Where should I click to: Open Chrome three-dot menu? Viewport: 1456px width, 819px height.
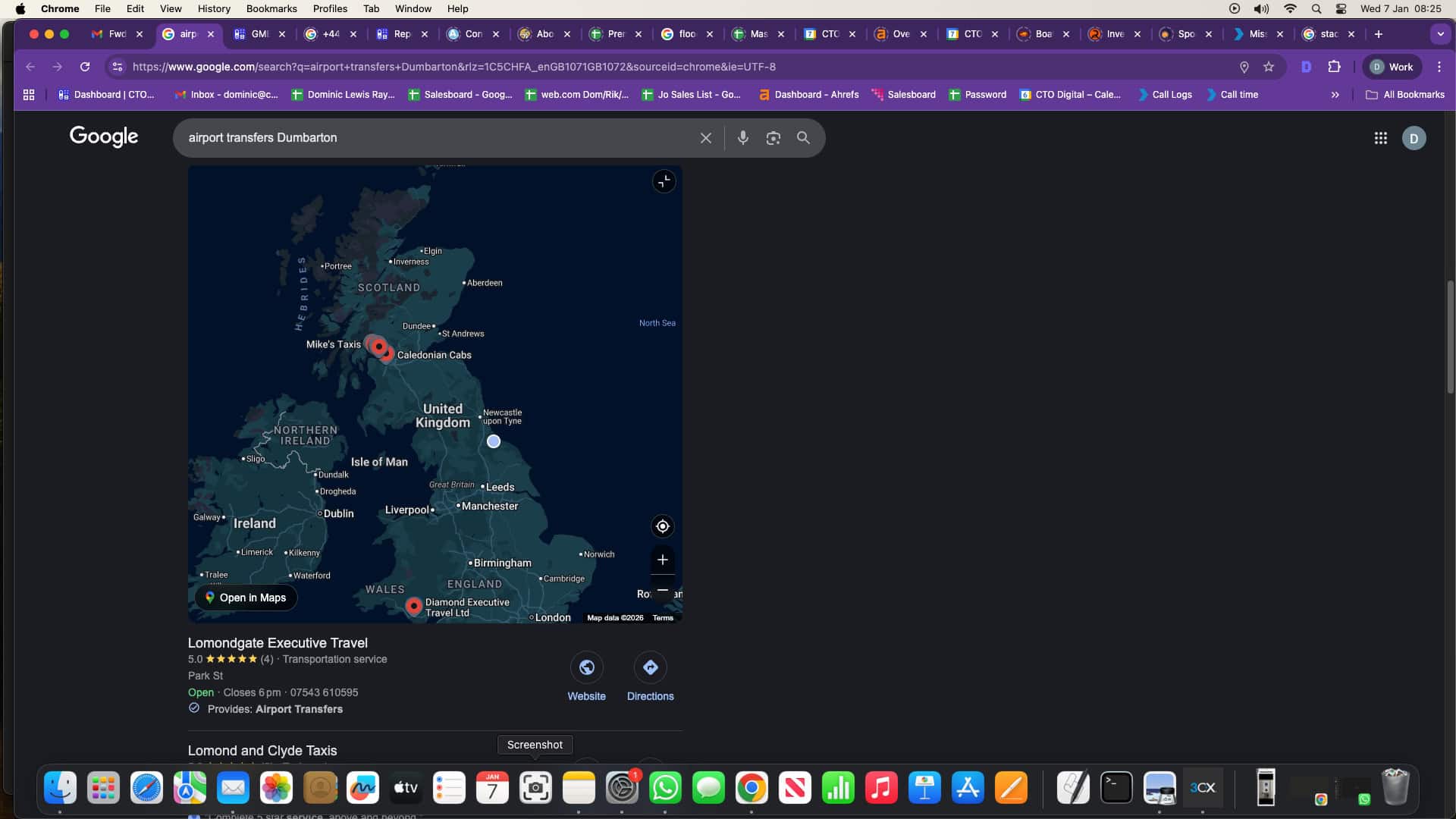tap(1439, 67)
